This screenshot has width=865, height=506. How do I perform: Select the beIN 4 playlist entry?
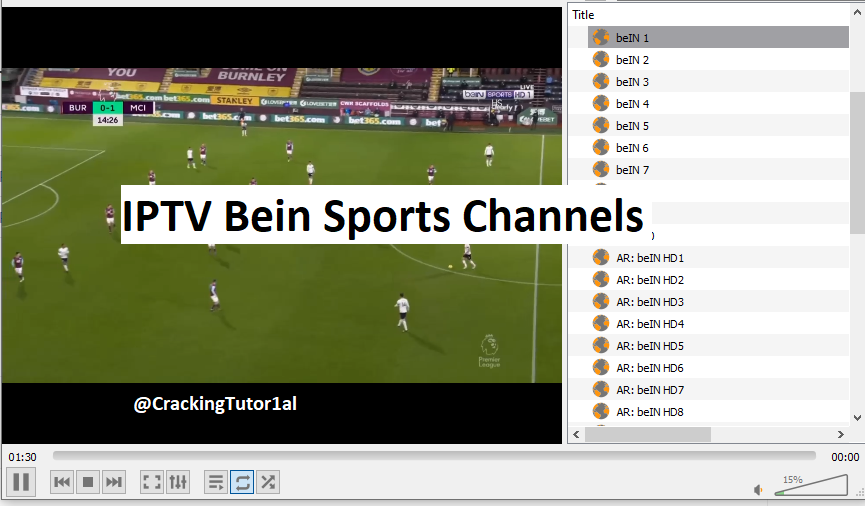[718, 104]
